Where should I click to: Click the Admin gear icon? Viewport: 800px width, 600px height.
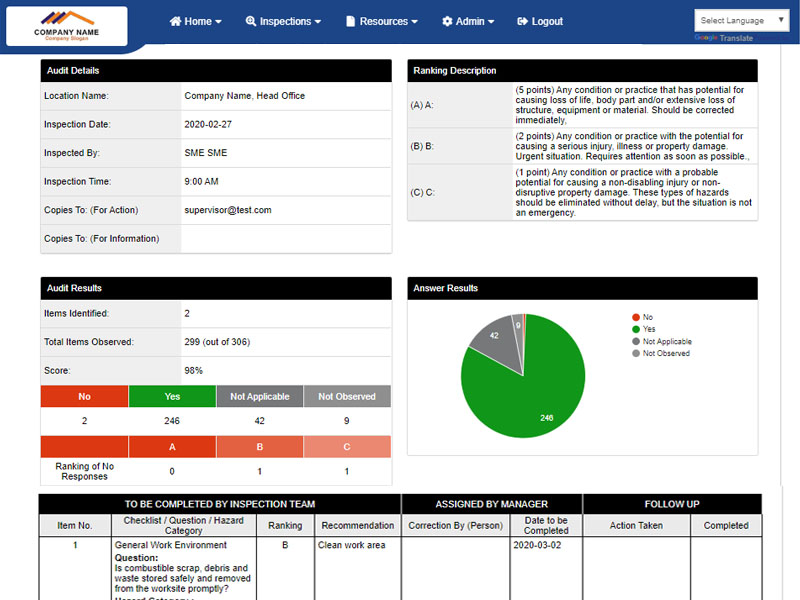[447, 21]
